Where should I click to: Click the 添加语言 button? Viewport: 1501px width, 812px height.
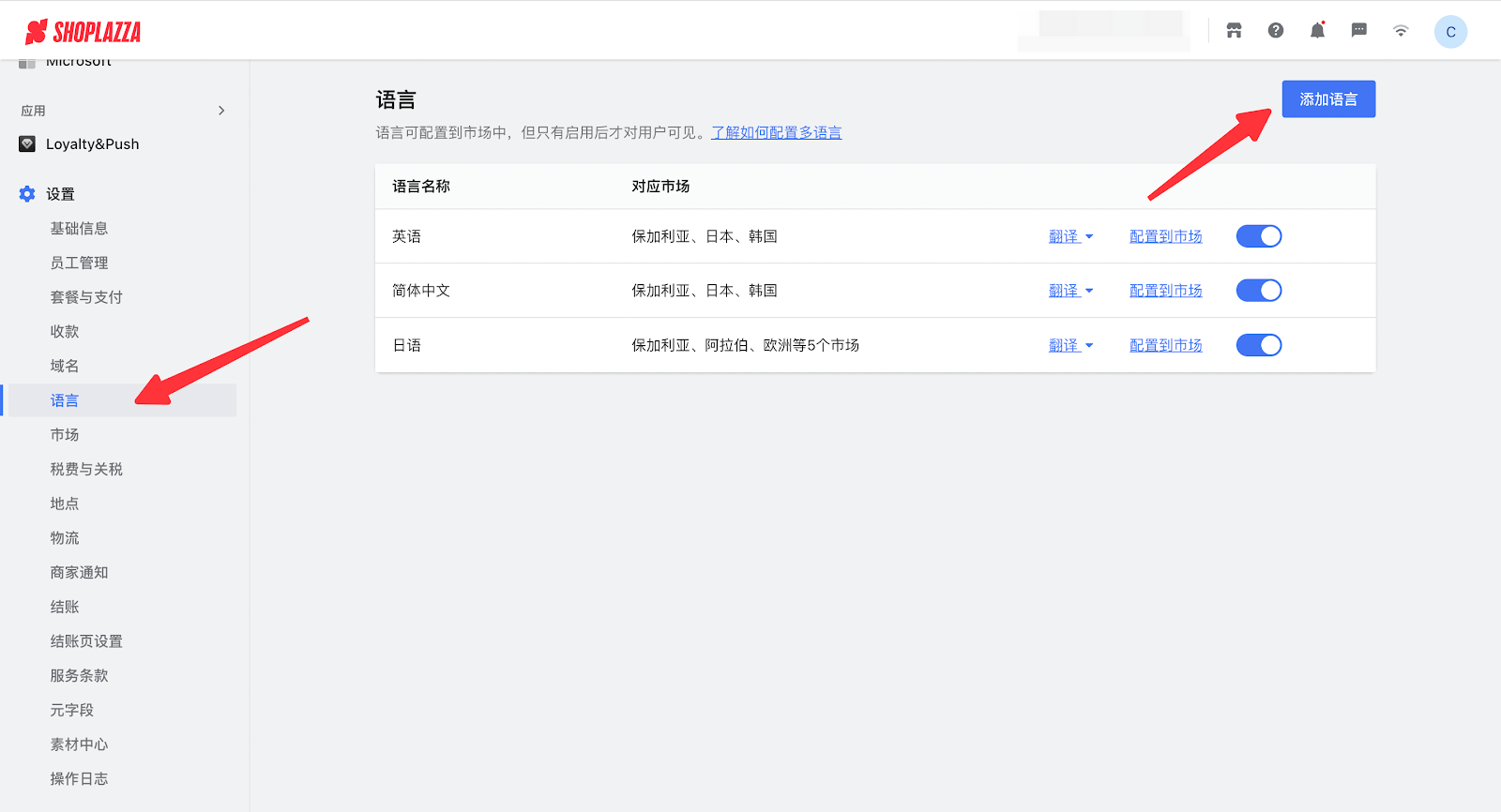(x=1327, y=99)
